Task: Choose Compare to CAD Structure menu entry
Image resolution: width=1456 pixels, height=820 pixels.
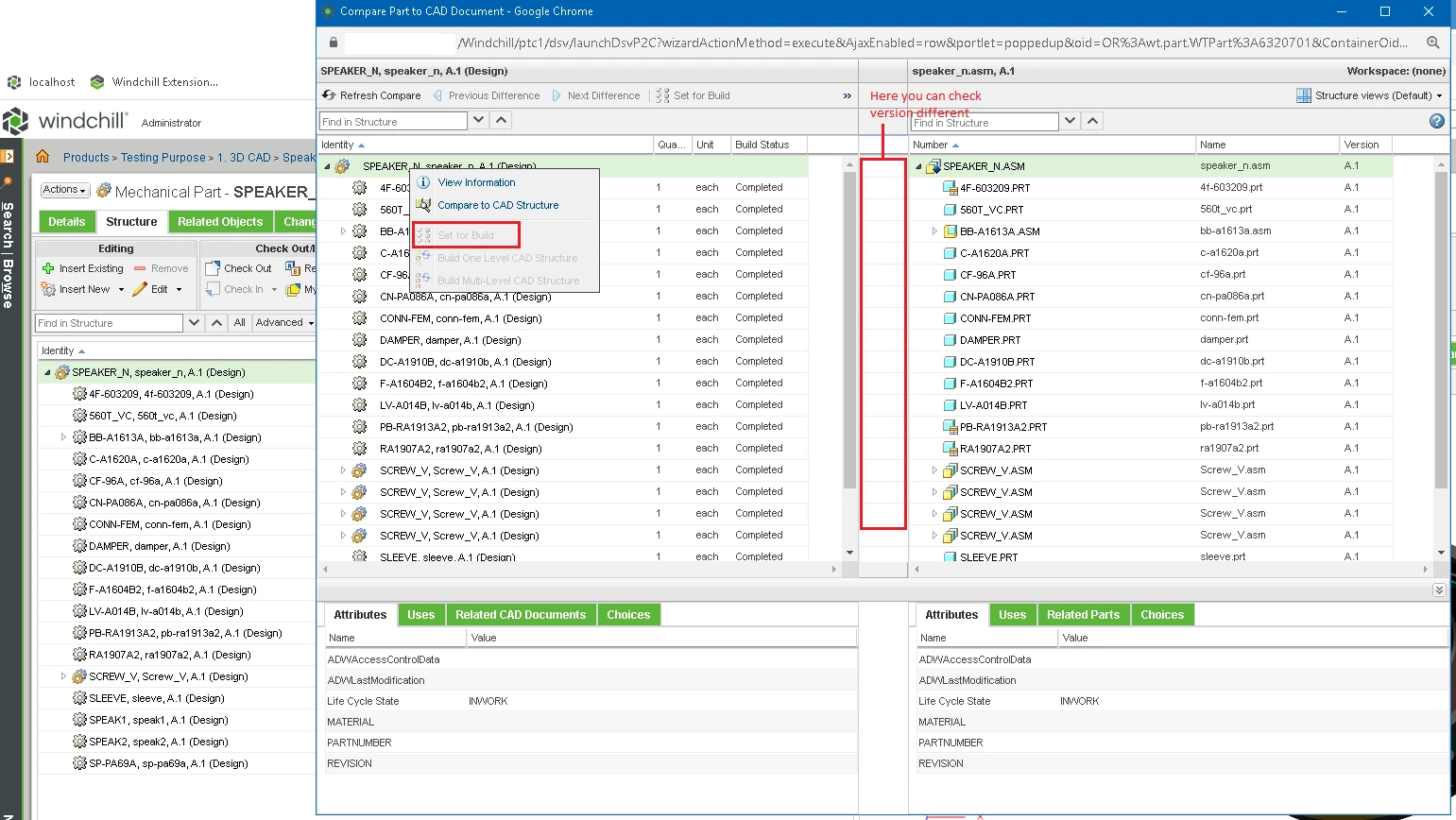Action: point(498,205)
